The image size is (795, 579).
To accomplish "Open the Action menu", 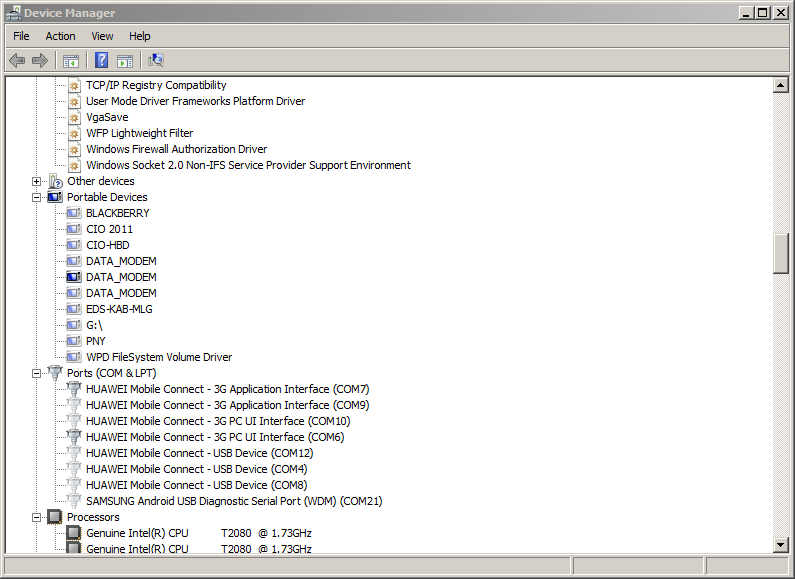I will [x=60, y=36].
